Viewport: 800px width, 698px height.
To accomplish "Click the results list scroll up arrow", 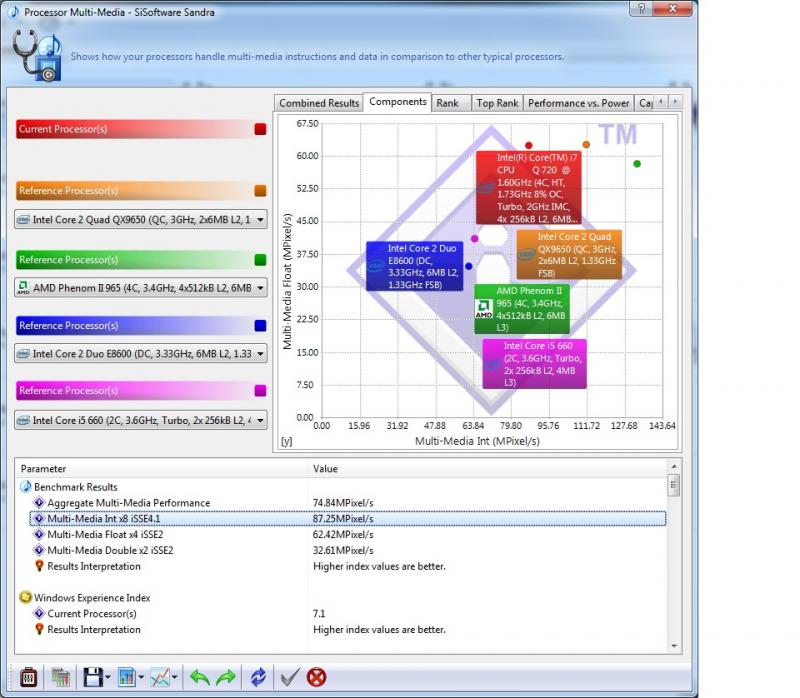I will click(x=674, y=466).
